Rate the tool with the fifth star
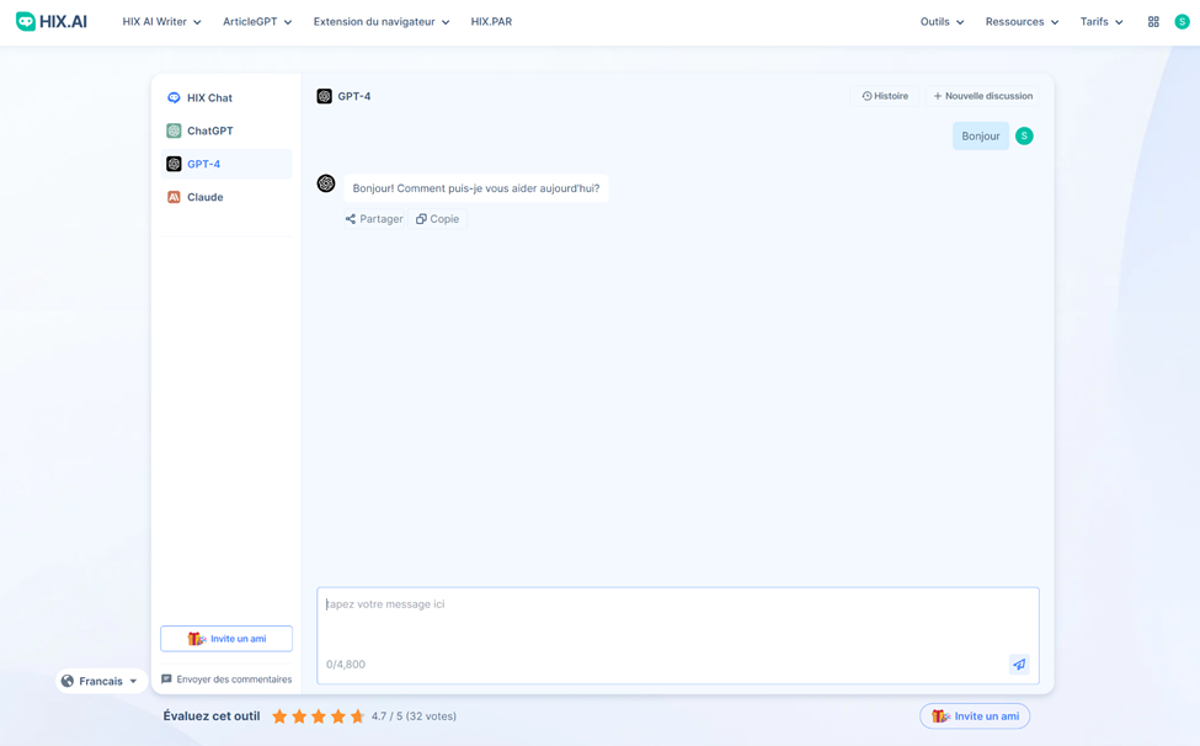 coord(358,716)
